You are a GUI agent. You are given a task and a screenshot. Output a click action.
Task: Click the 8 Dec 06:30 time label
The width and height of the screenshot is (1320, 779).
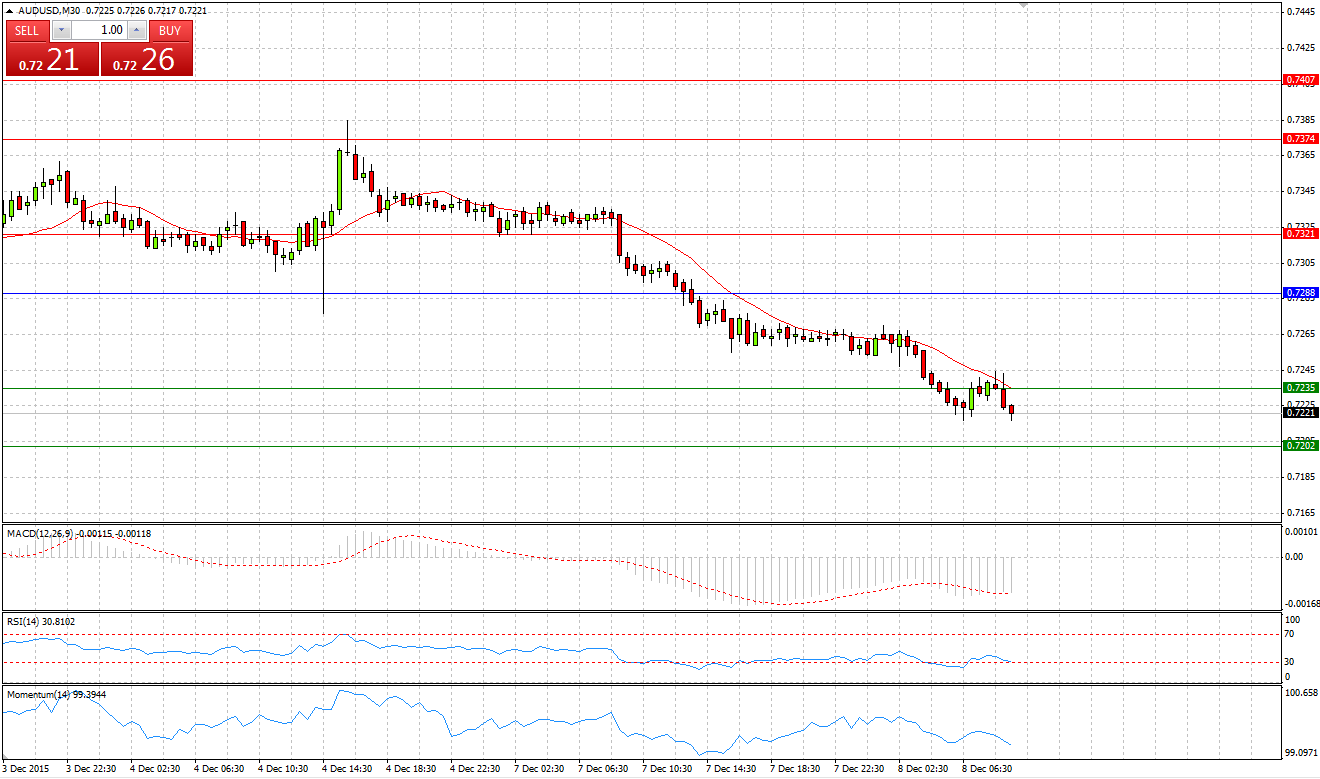pyautogui.click(x=987, y=769)
